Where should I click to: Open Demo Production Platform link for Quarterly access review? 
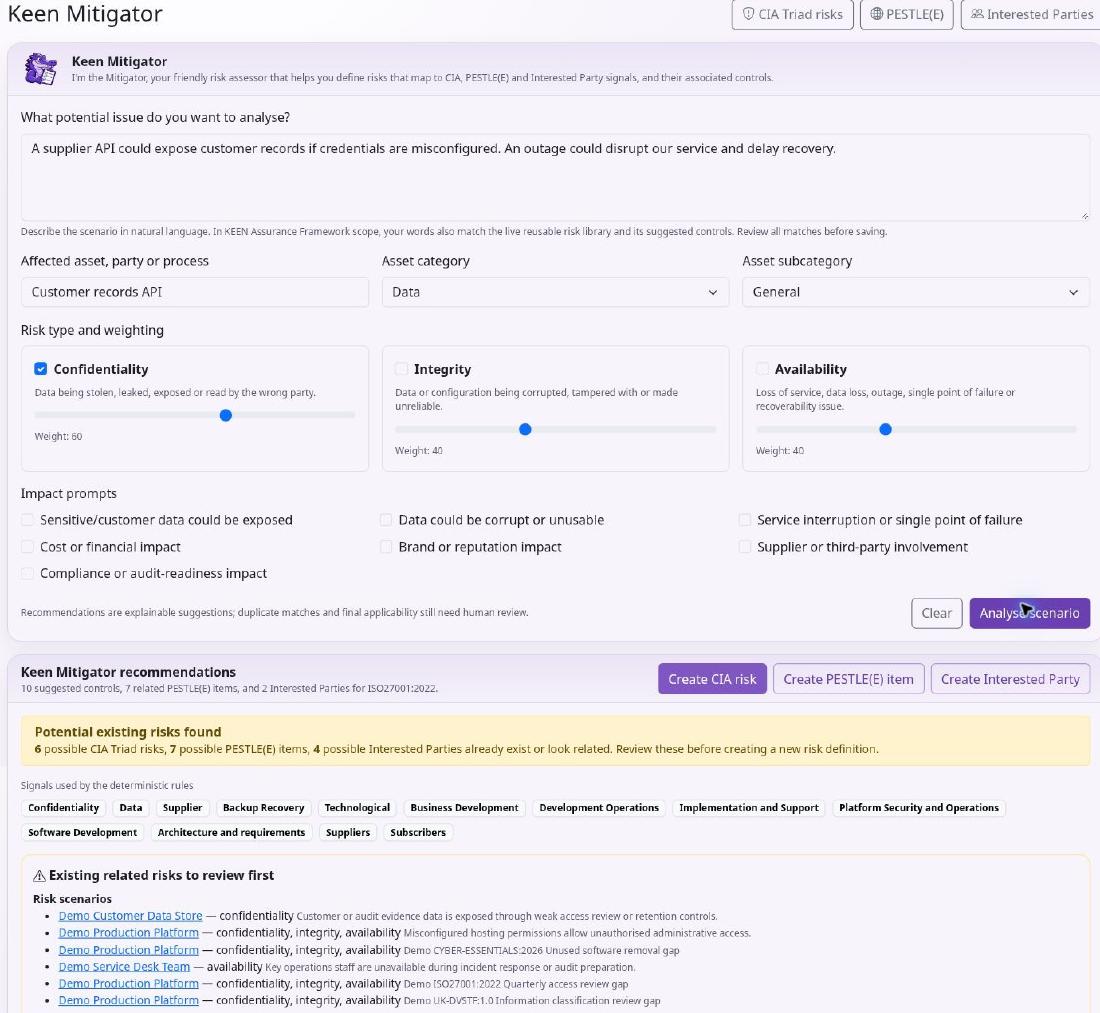128,984
